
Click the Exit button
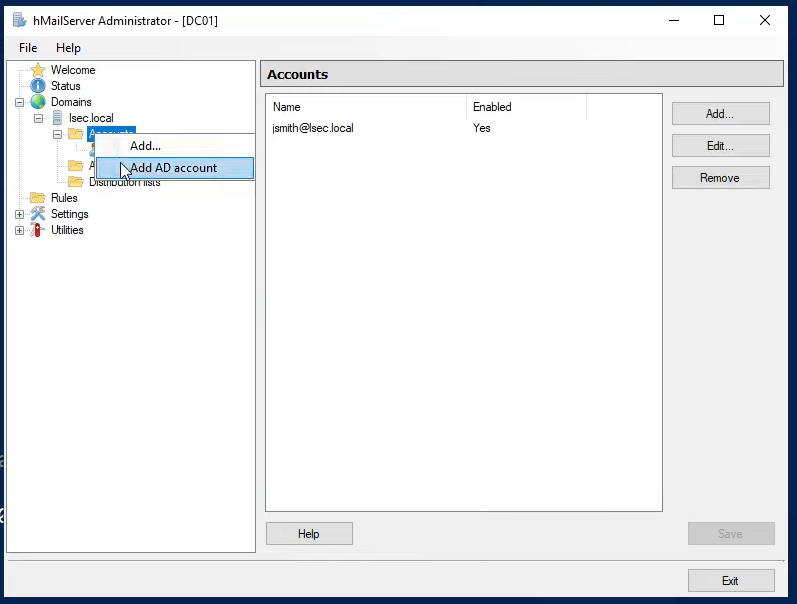click(x=731, y=581)
